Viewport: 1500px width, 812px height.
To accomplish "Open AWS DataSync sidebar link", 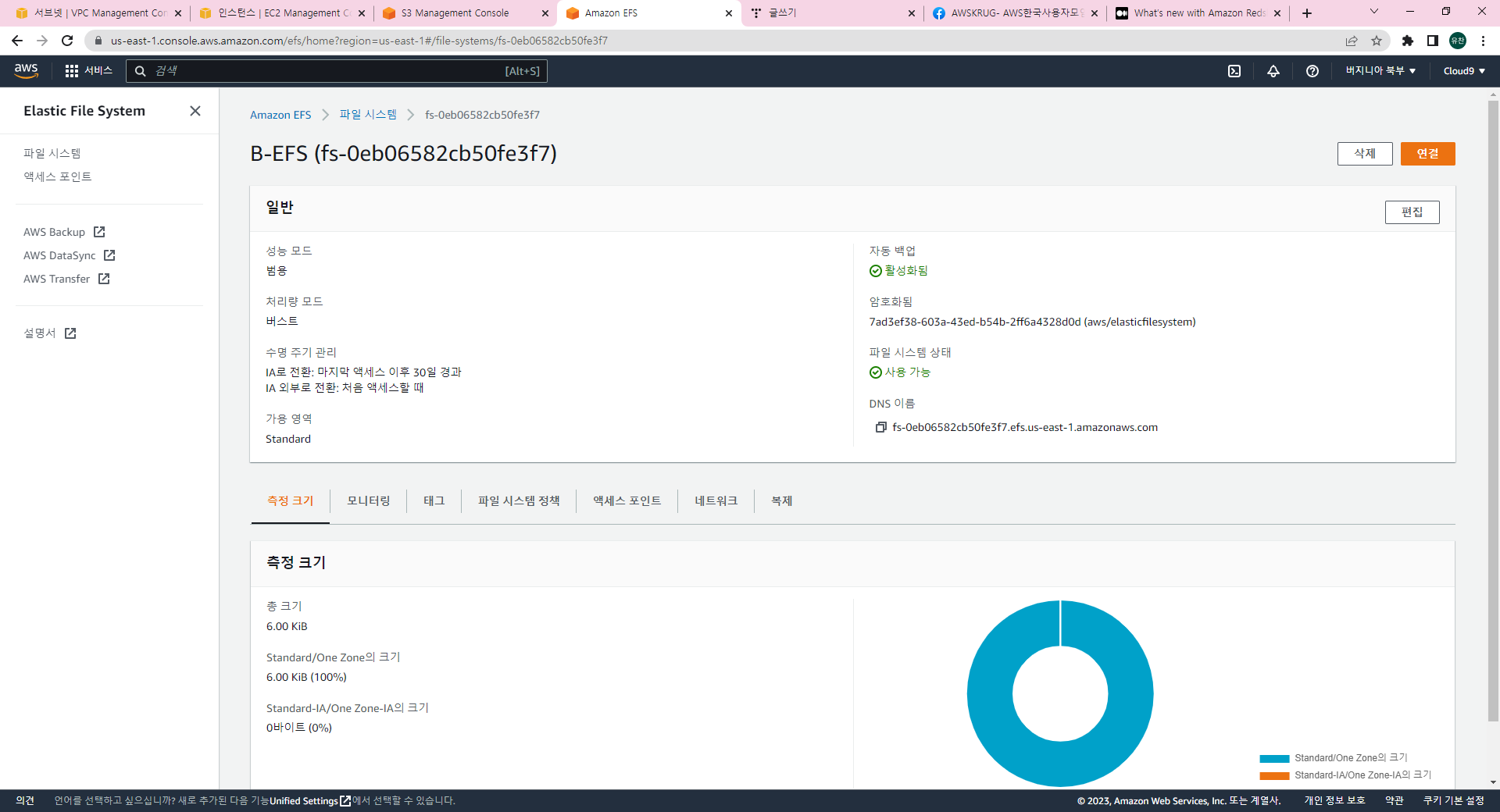I will tap(60, 255).
